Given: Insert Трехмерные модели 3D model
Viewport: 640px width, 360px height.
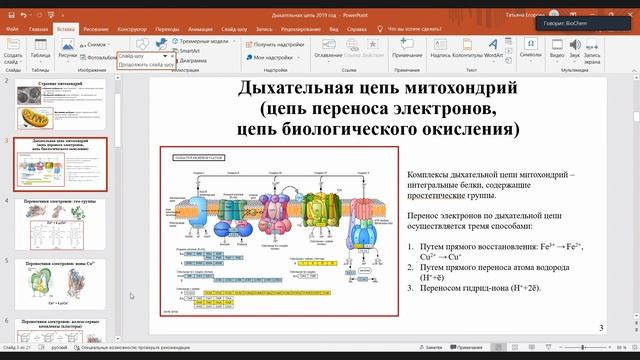Looking at the screenshot, I should pyautogui.click(x=201, y=41).
